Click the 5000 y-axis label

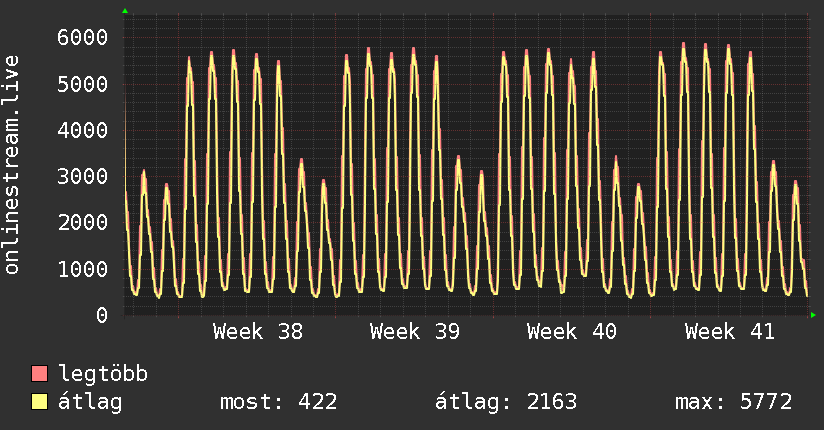pos(83,84)
